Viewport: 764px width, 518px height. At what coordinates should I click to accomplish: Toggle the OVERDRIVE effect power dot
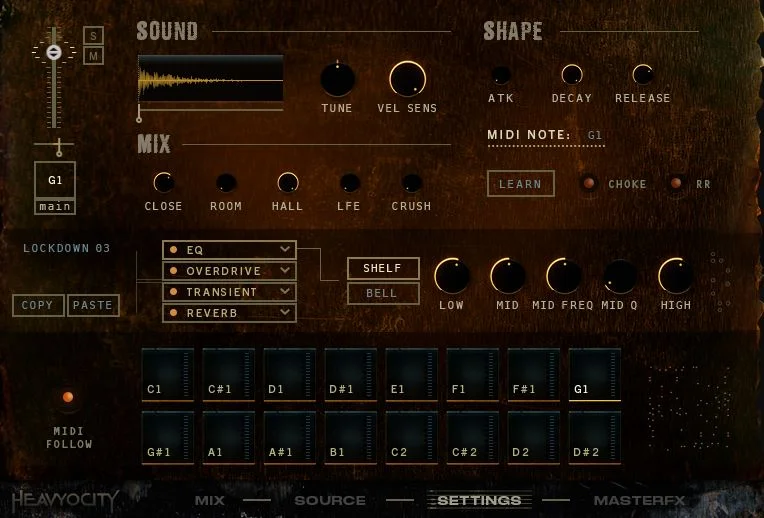coord(173,270)
